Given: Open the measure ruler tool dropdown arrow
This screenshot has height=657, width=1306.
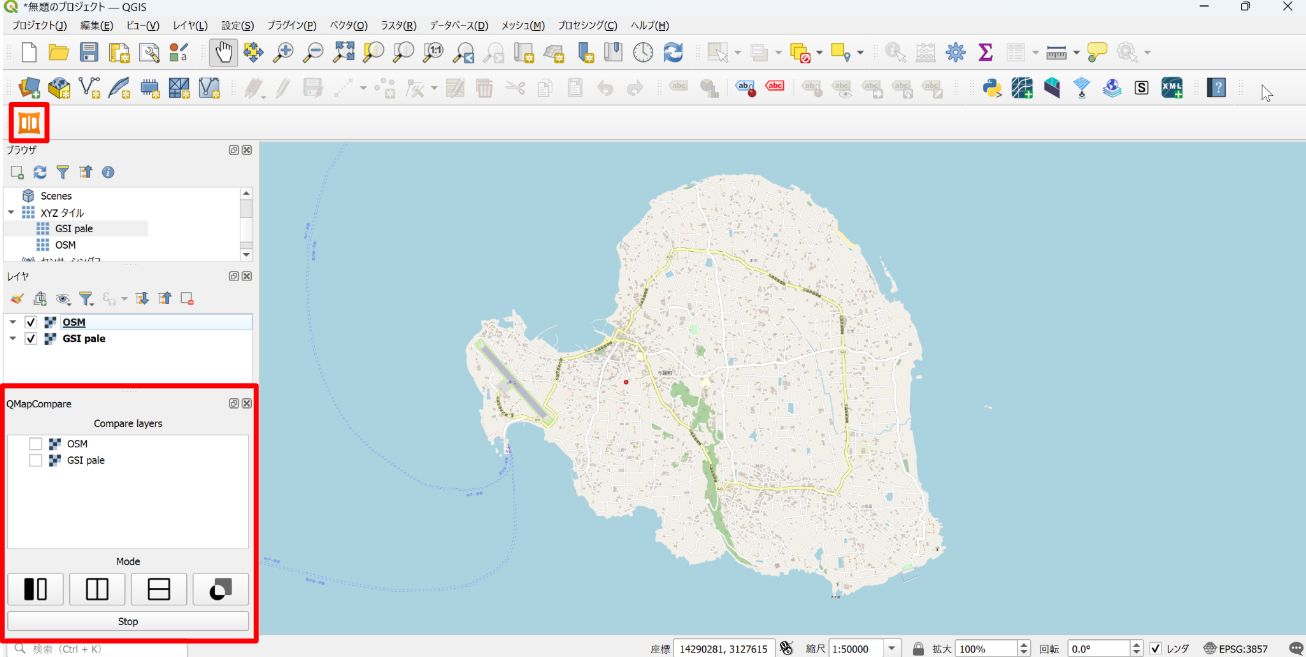Looking at the screenshot, I should (1077, 52).
